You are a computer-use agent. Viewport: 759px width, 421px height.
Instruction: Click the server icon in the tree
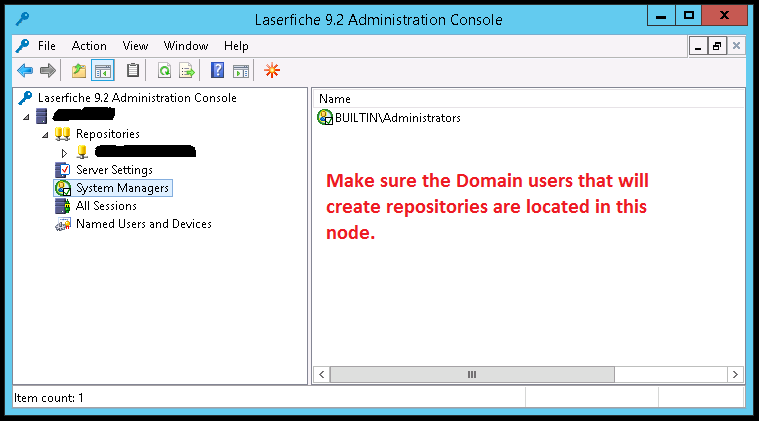click(42, 116)
